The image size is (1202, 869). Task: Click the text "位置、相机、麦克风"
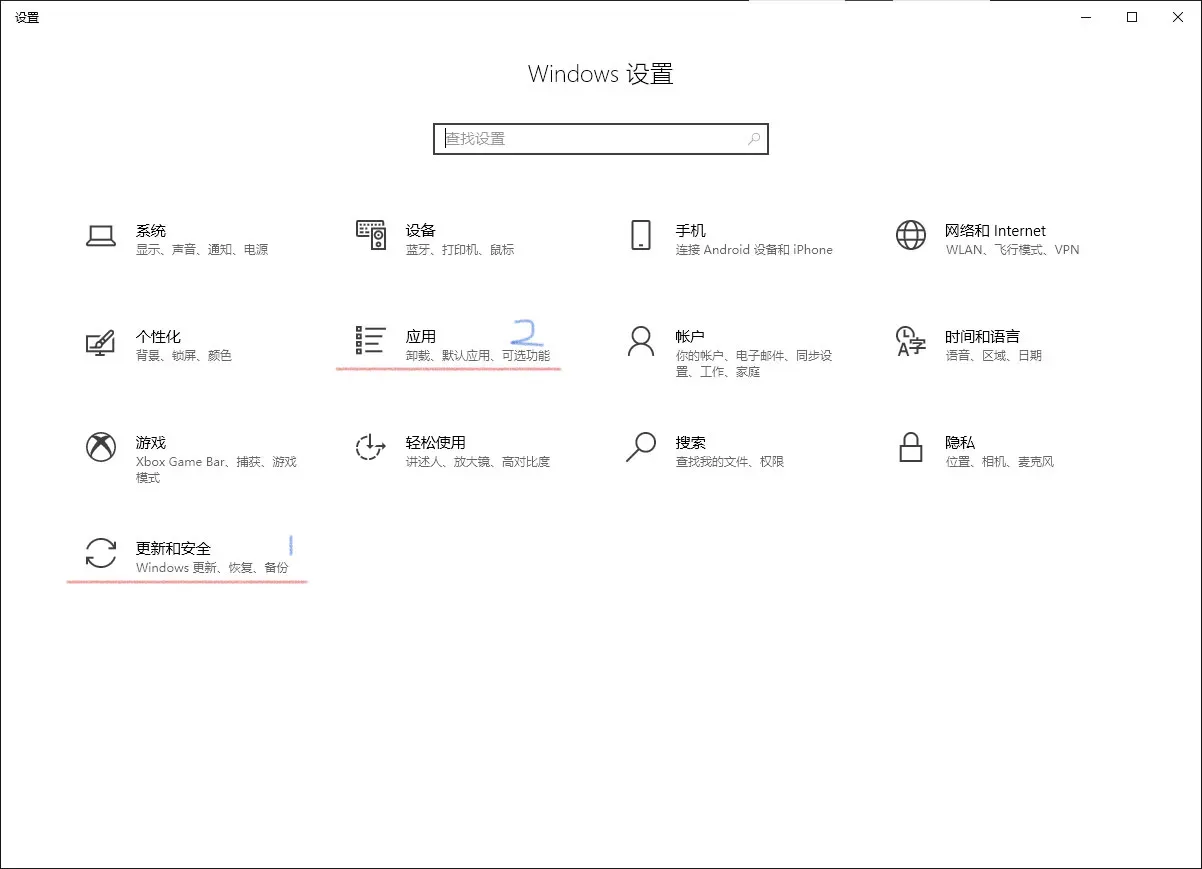coord(1000,462)
